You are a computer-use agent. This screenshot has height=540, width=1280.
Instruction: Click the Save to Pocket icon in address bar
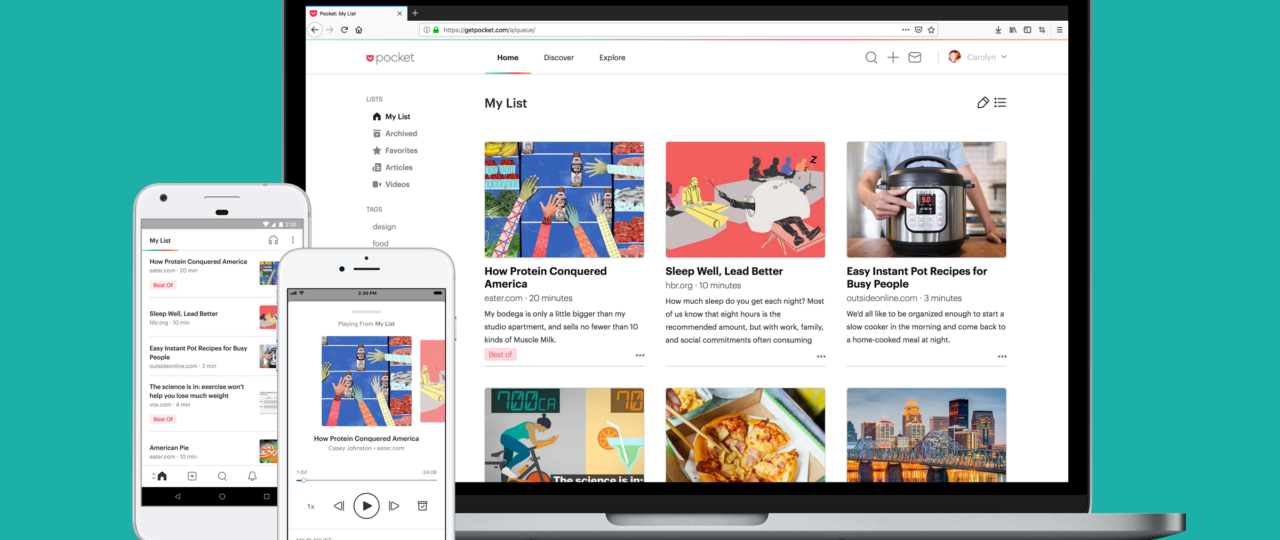(x=919, y=30)
